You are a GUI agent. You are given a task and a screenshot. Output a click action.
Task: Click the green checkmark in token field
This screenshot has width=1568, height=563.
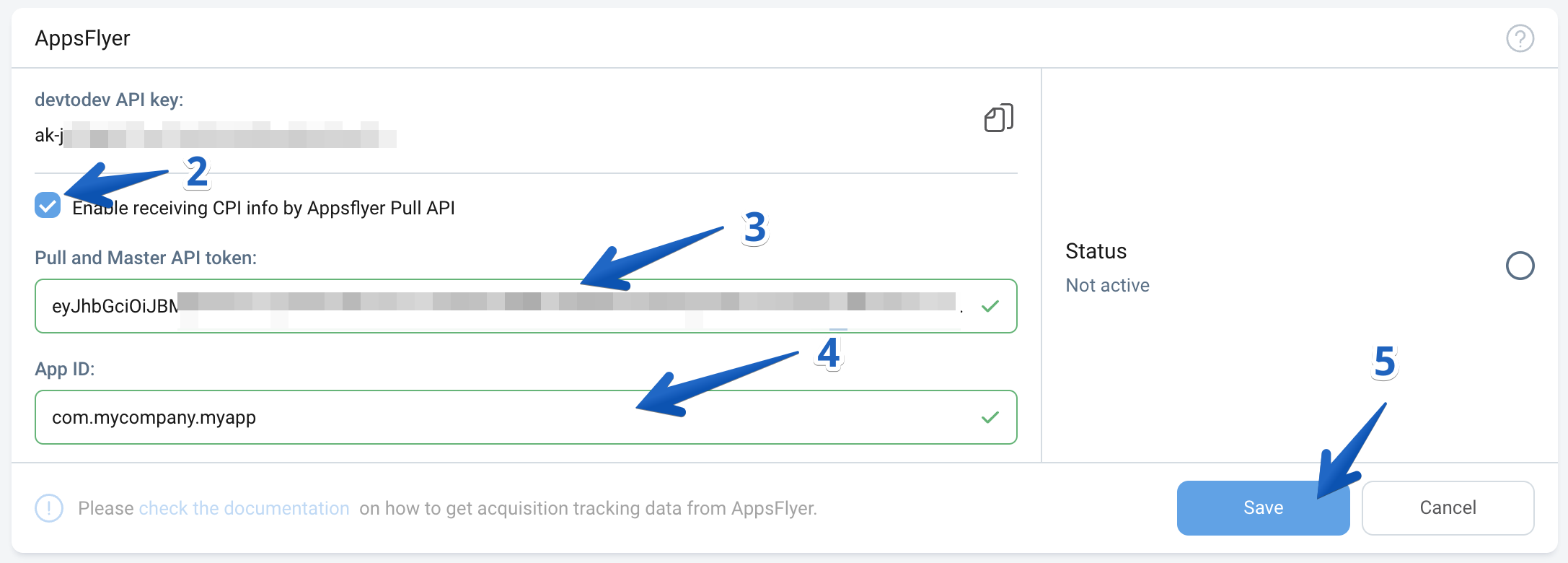[x=990, y=306]
